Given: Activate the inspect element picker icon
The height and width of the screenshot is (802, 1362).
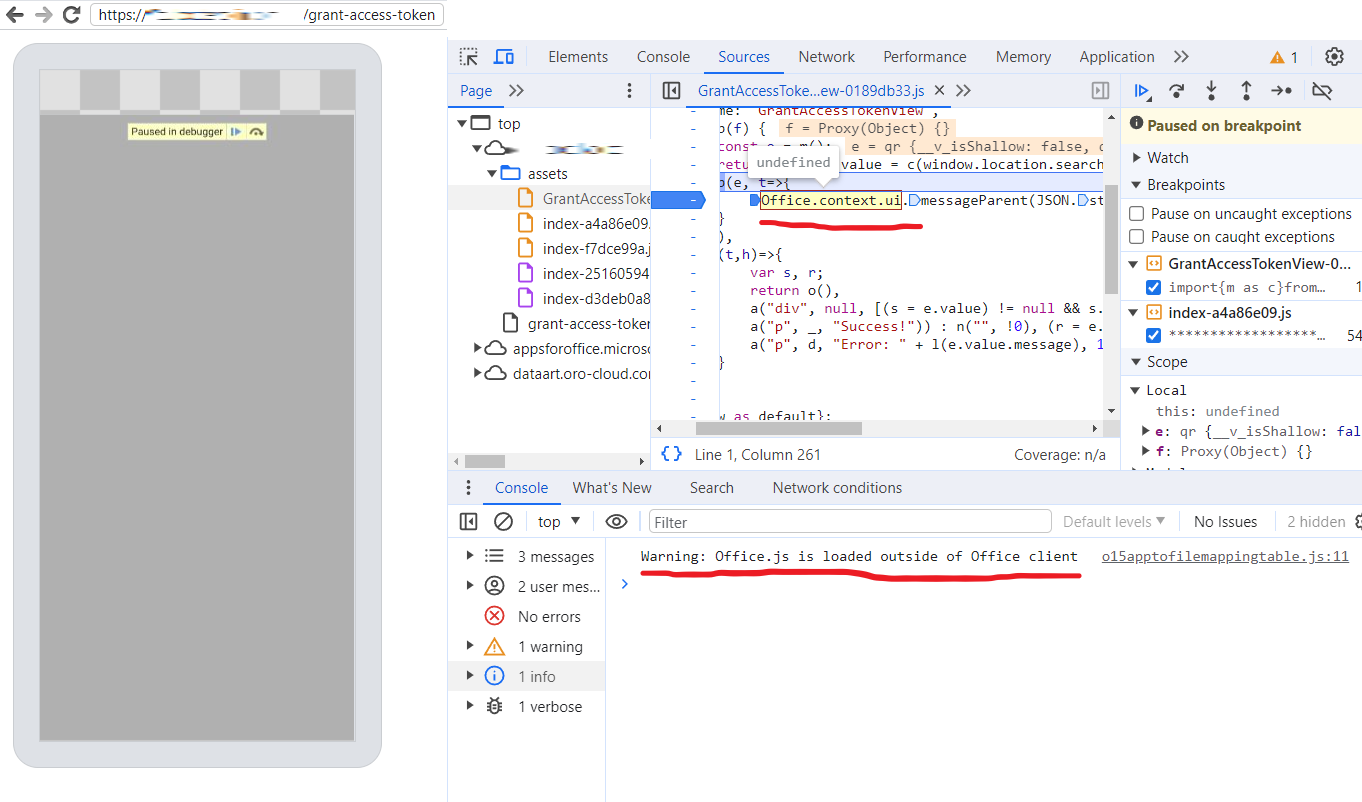Looking at the screenshot, I should (468, 56).
